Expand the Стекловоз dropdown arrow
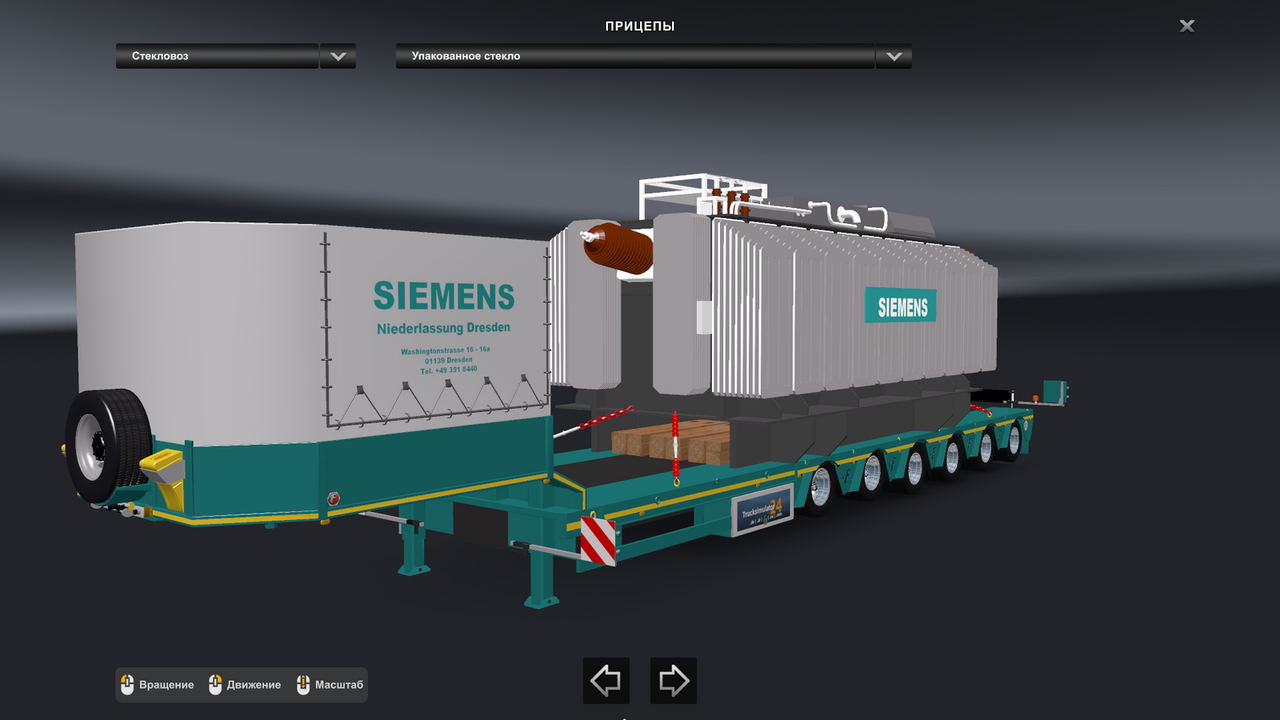Image resolution: width=1280 pixels, height=720 pixels. point(337,56)
